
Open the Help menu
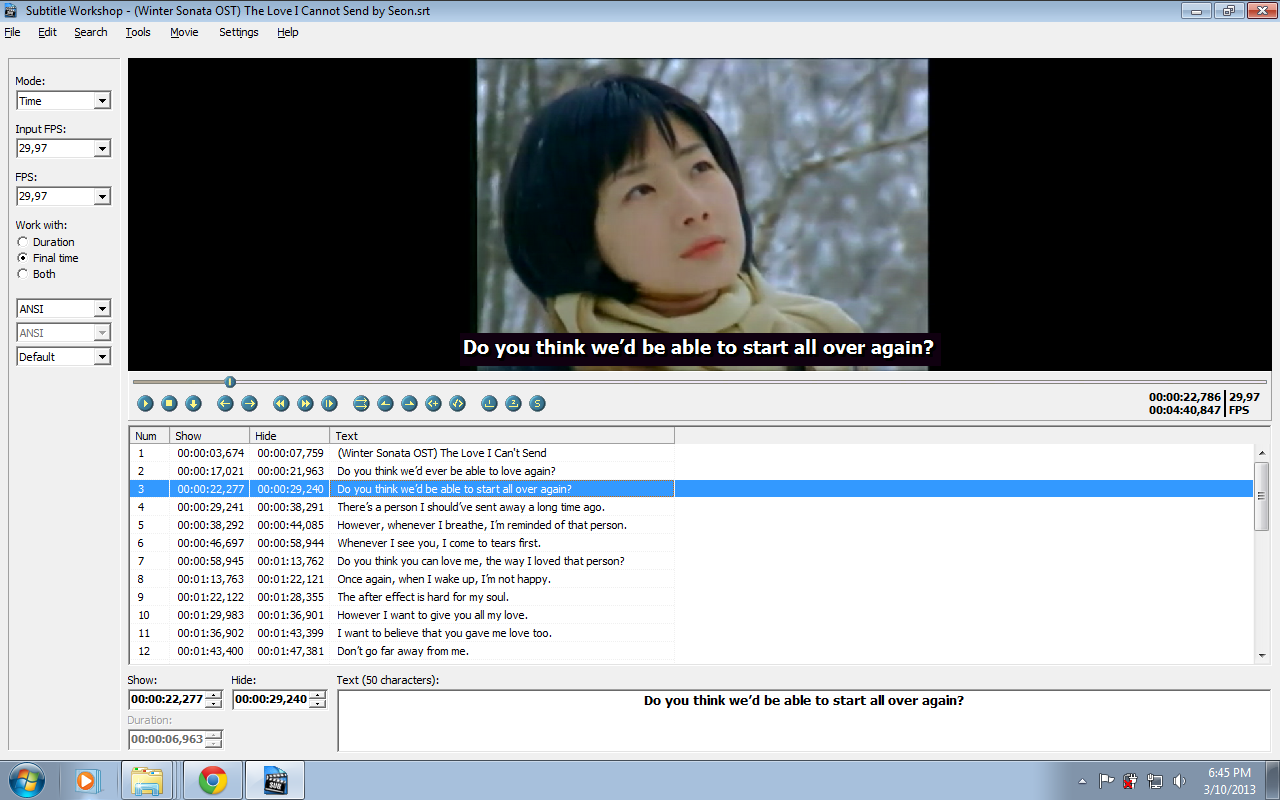[x=288, y=32]
